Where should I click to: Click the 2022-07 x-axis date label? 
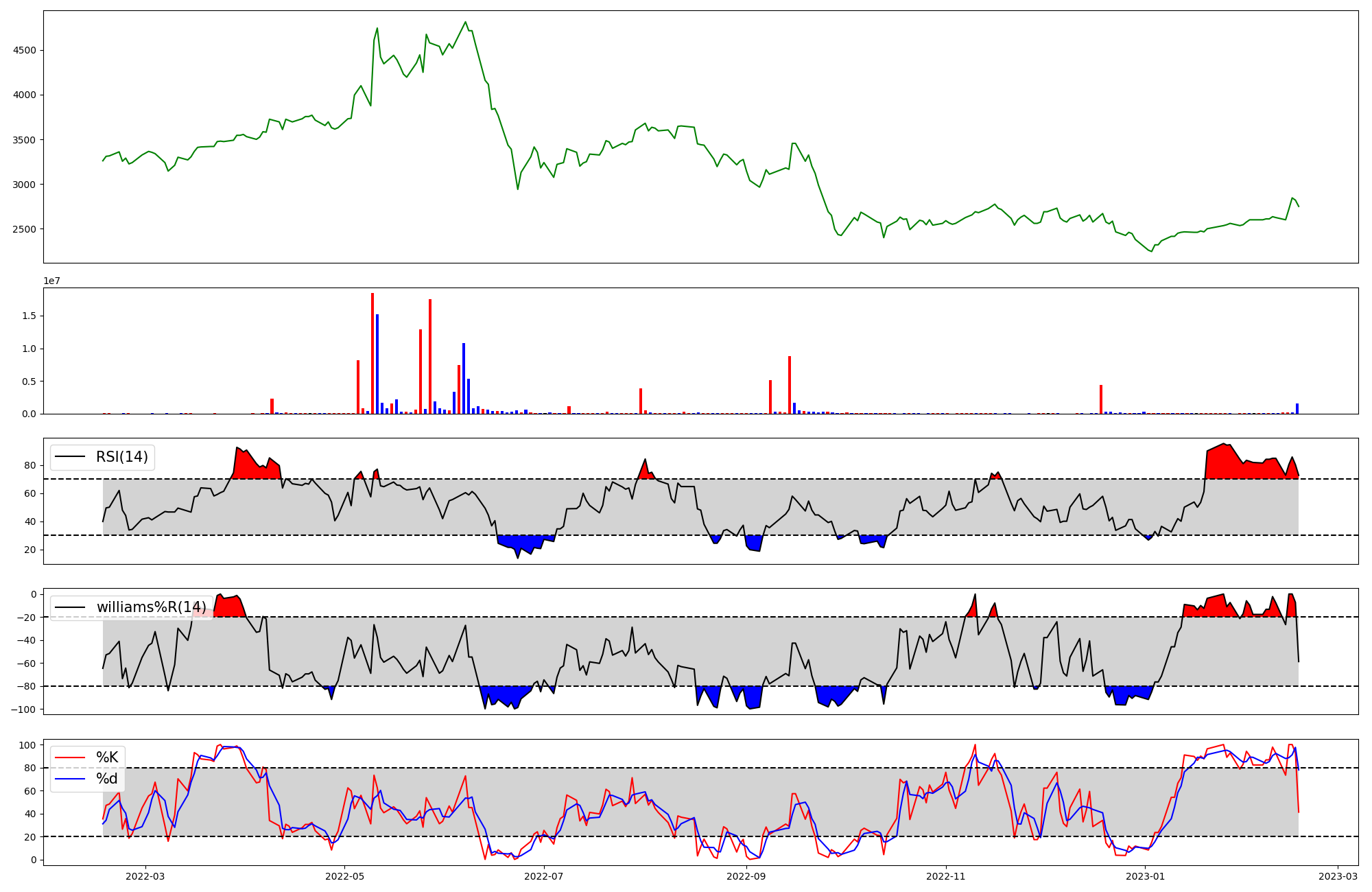click(545, 876)
